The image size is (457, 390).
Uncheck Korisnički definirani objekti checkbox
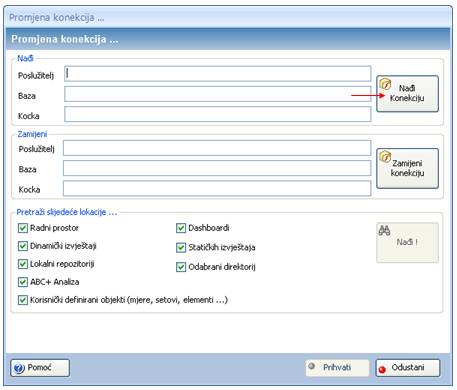tap(23, 300)
